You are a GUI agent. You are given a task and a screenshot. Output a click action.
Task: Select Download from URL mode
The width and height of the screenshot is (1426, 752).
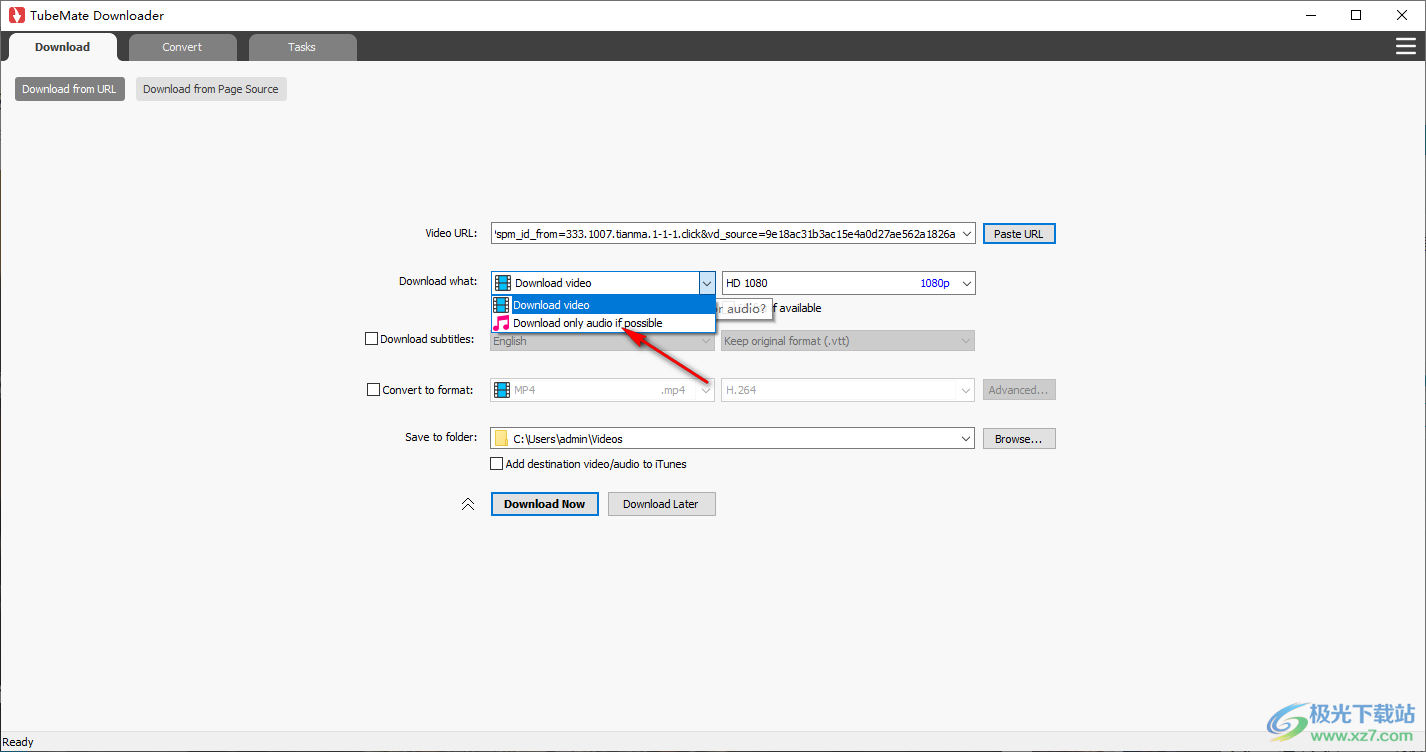coord(70,89)
